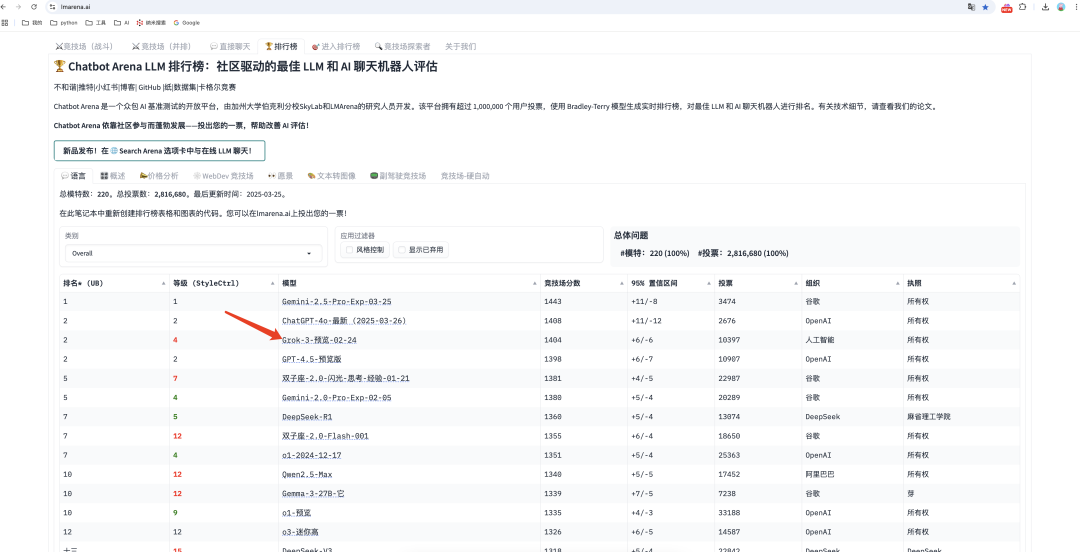This screenshot has height=552, width=1080.
Task: Open the DeepSeek-R1 model link
Action: tap(306, 417)
